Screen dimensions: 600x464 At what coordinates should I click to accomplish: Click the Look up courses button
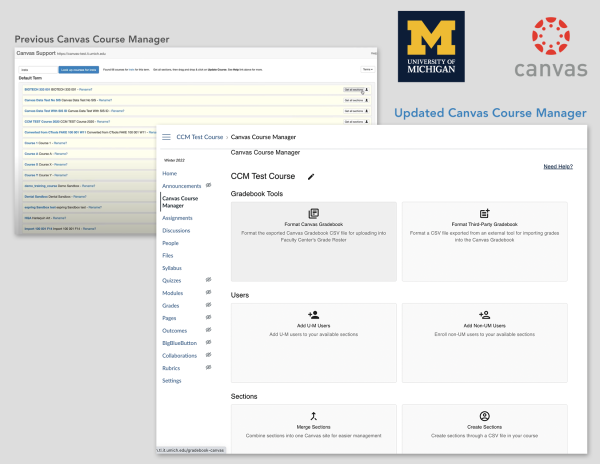click(x=78, y=70)
